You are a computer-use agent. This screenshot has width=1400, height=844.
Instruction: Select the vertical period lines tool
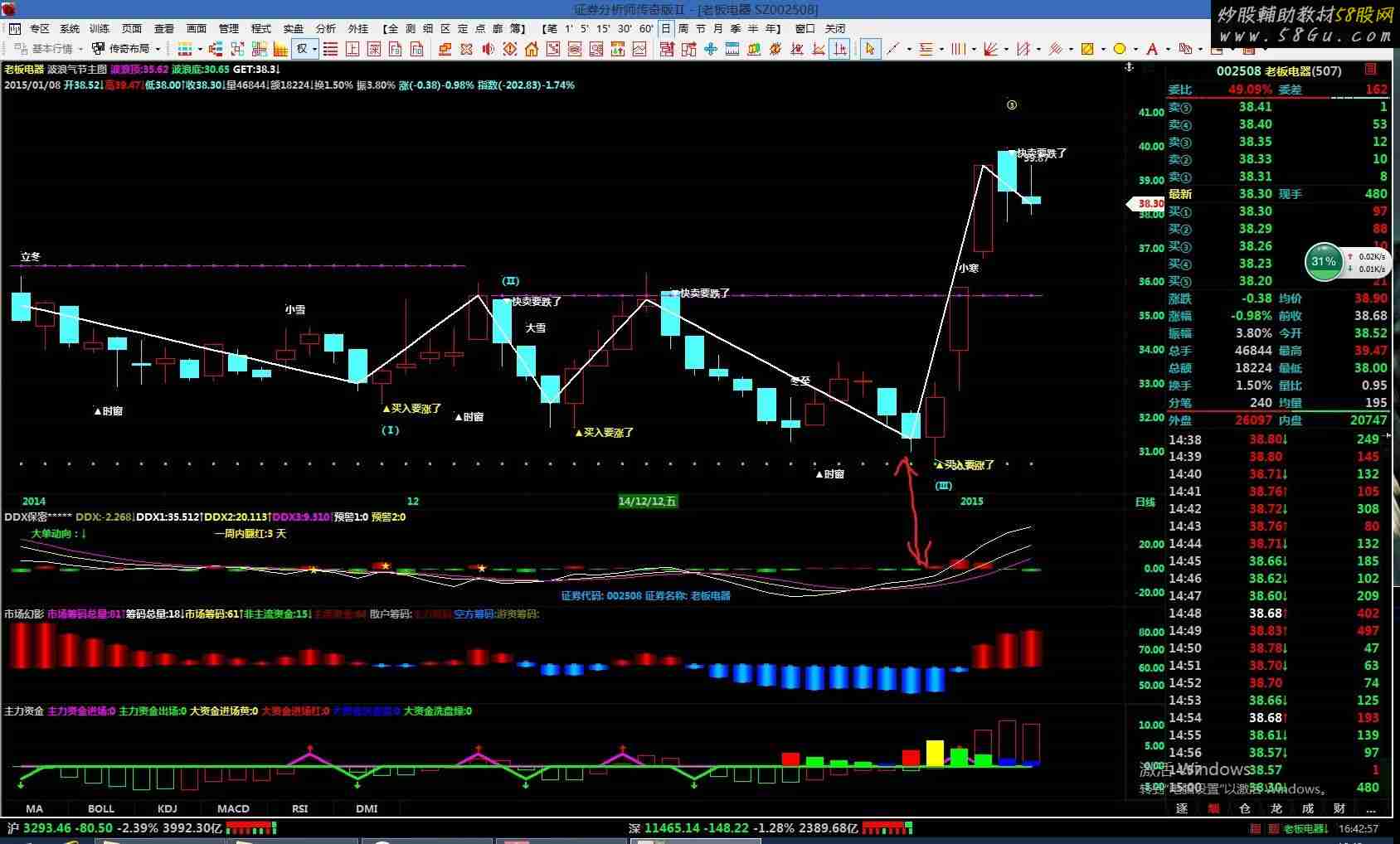point(958,49)
